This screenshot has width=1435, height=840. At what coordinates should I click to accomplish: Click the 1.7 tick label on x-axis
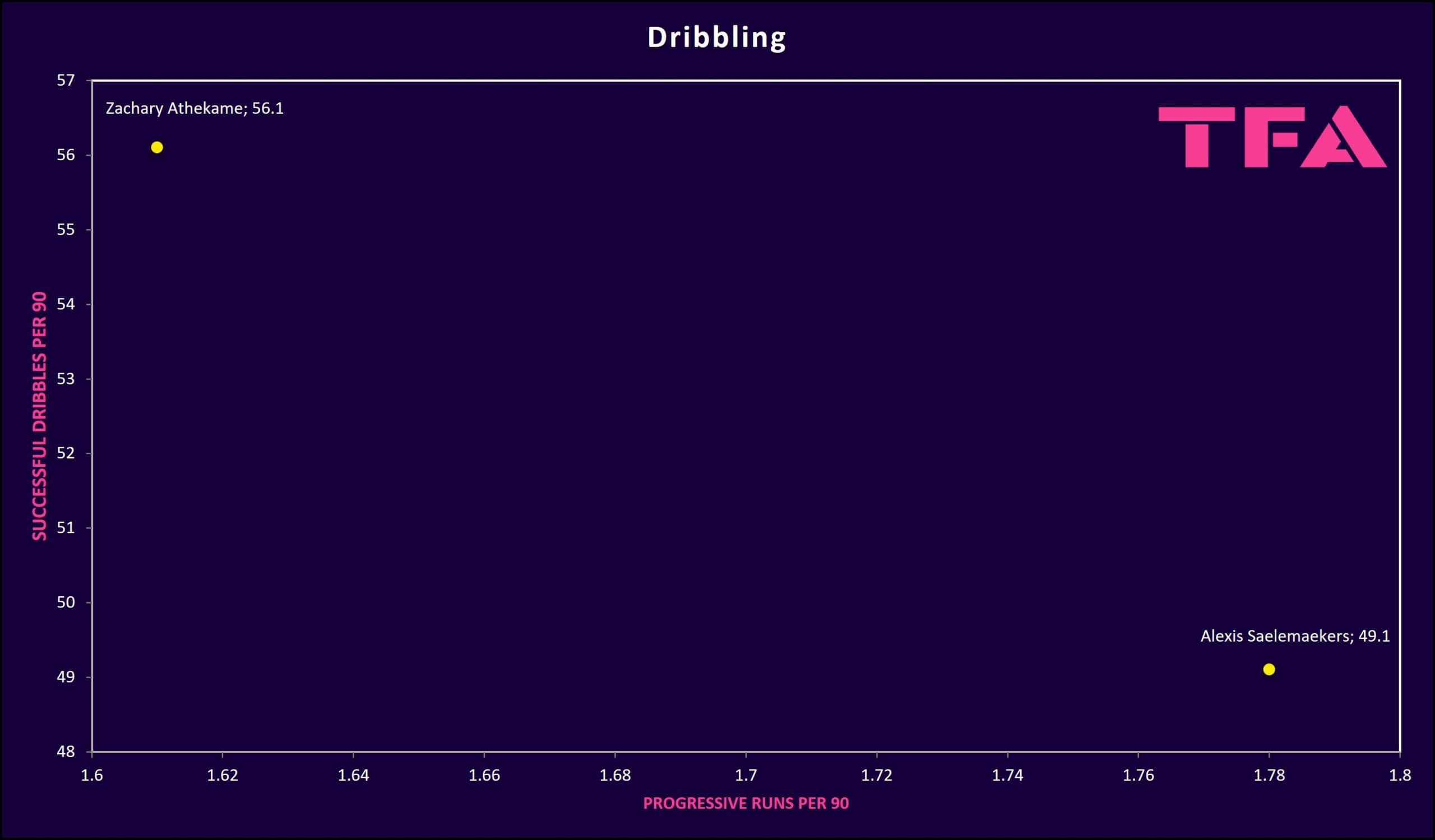[x=746, y=775]
